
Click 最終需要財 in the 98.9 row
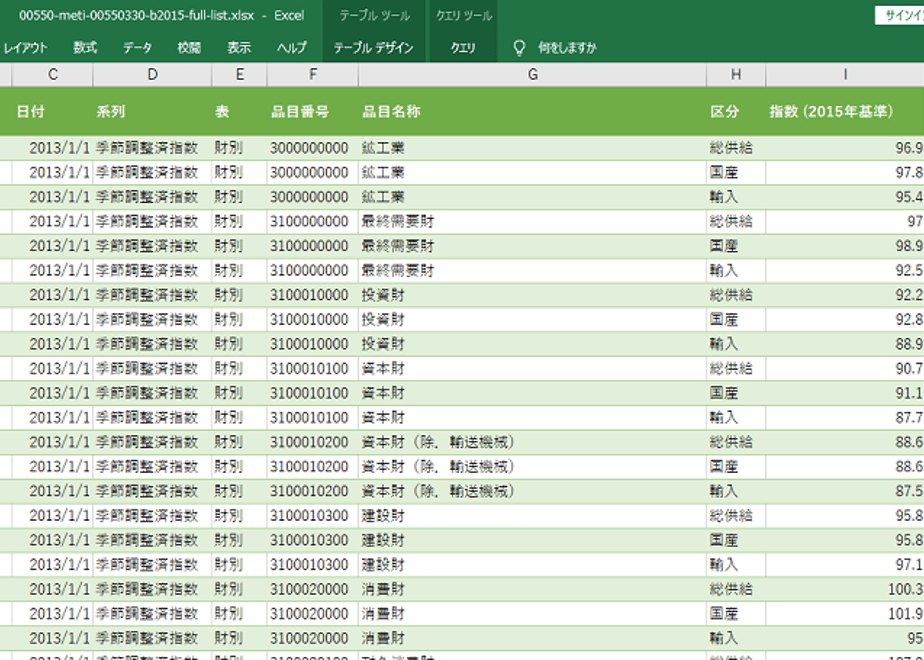click(398, 246)
